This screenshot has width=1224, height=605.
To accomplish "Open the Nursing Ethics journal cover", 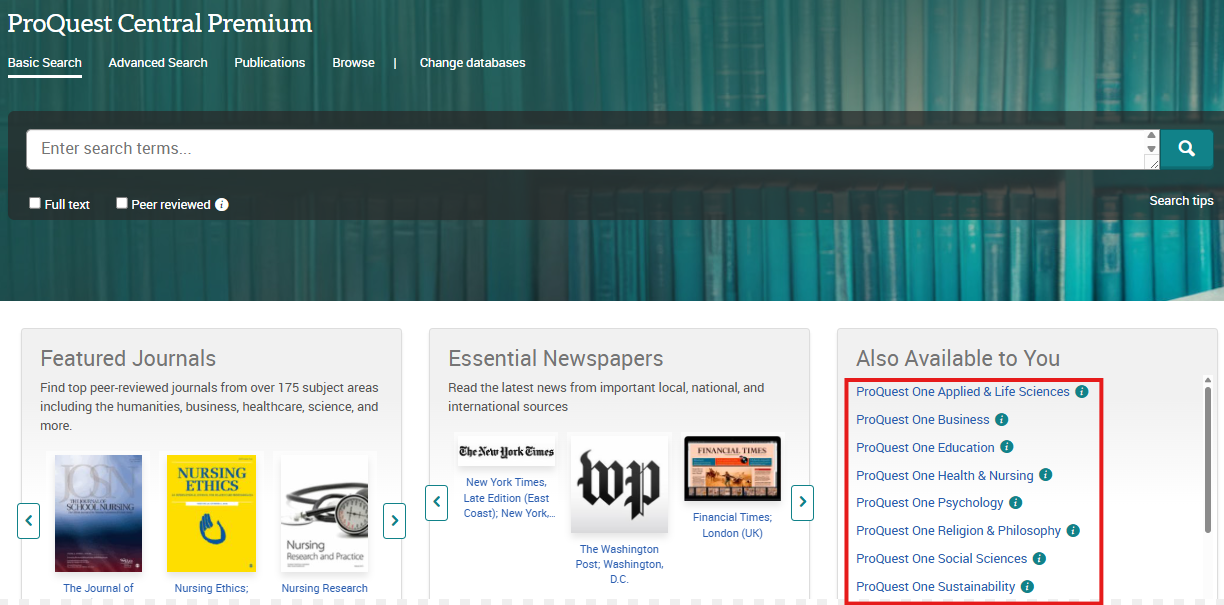I will coord(211,513).
